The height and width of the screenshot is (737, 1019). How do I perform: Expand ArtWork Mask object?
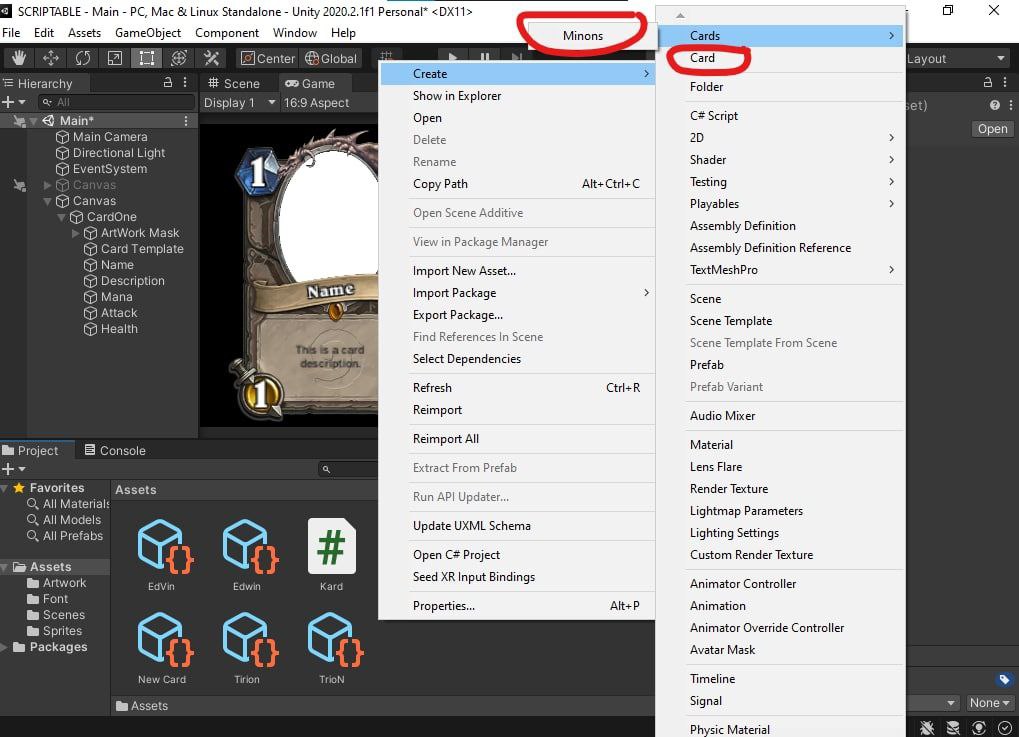[x=75, y=233]
